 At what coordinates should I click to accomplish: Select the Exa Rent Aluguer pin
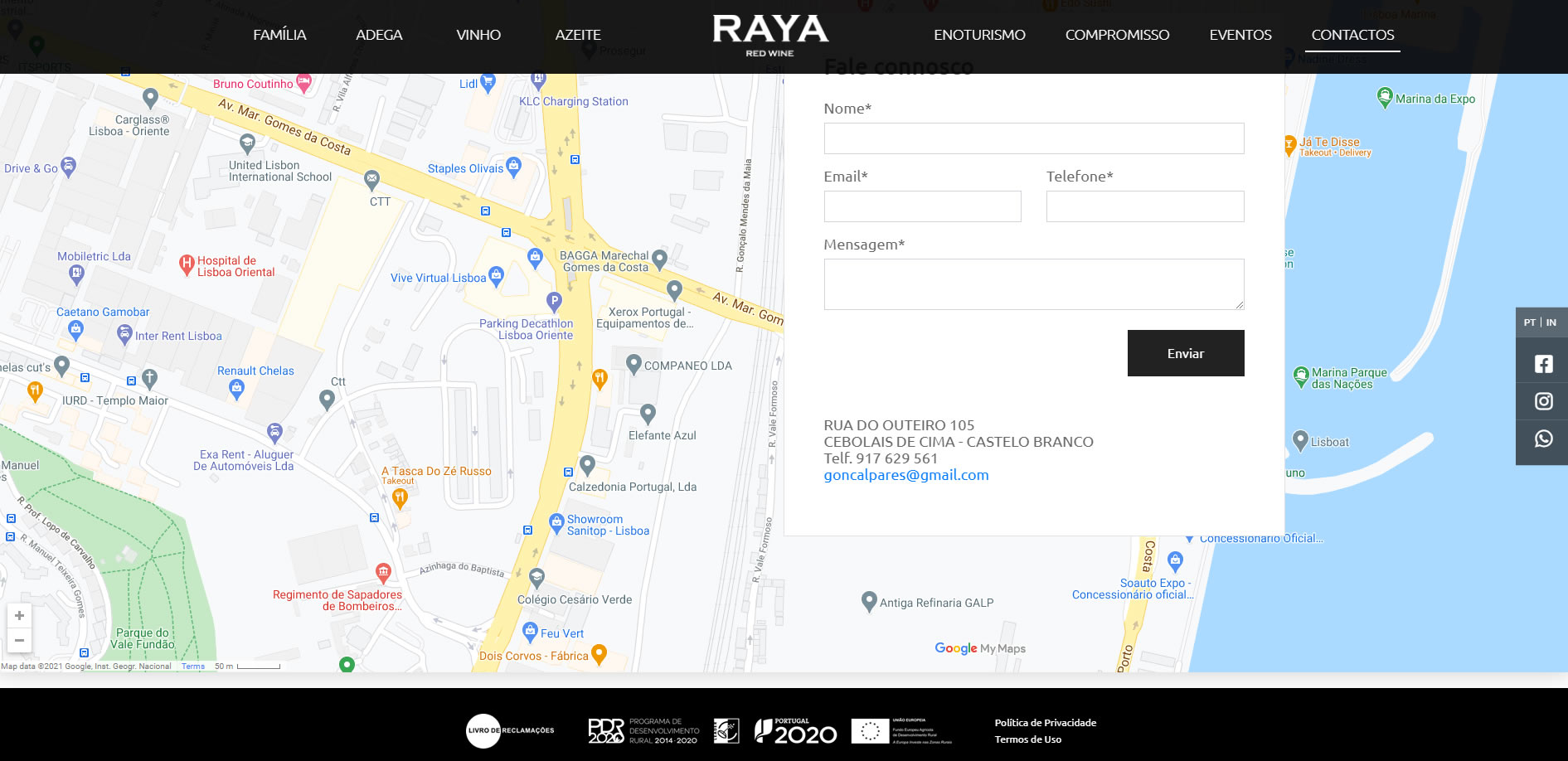274,432
